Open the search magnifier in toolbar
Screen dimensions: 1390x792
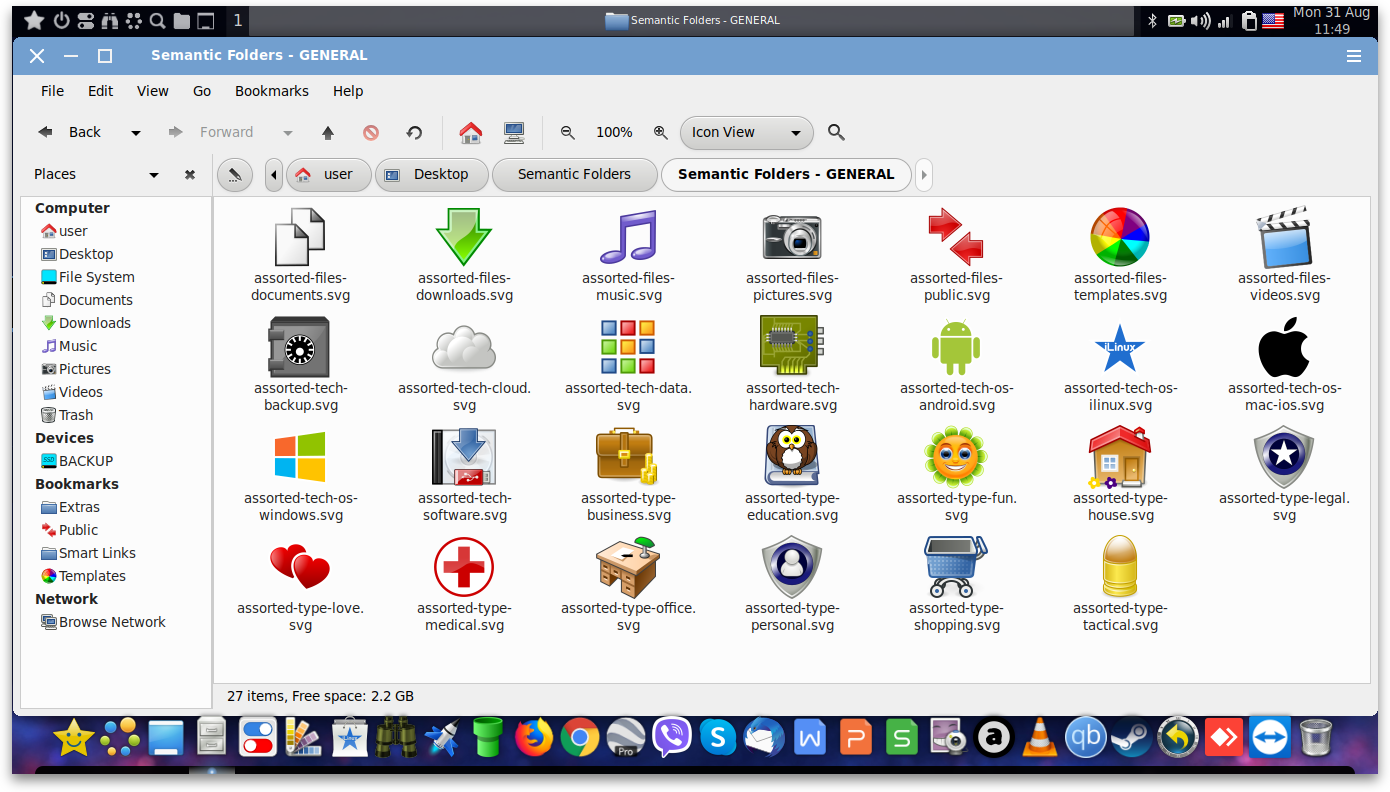(x=837, y=132)
